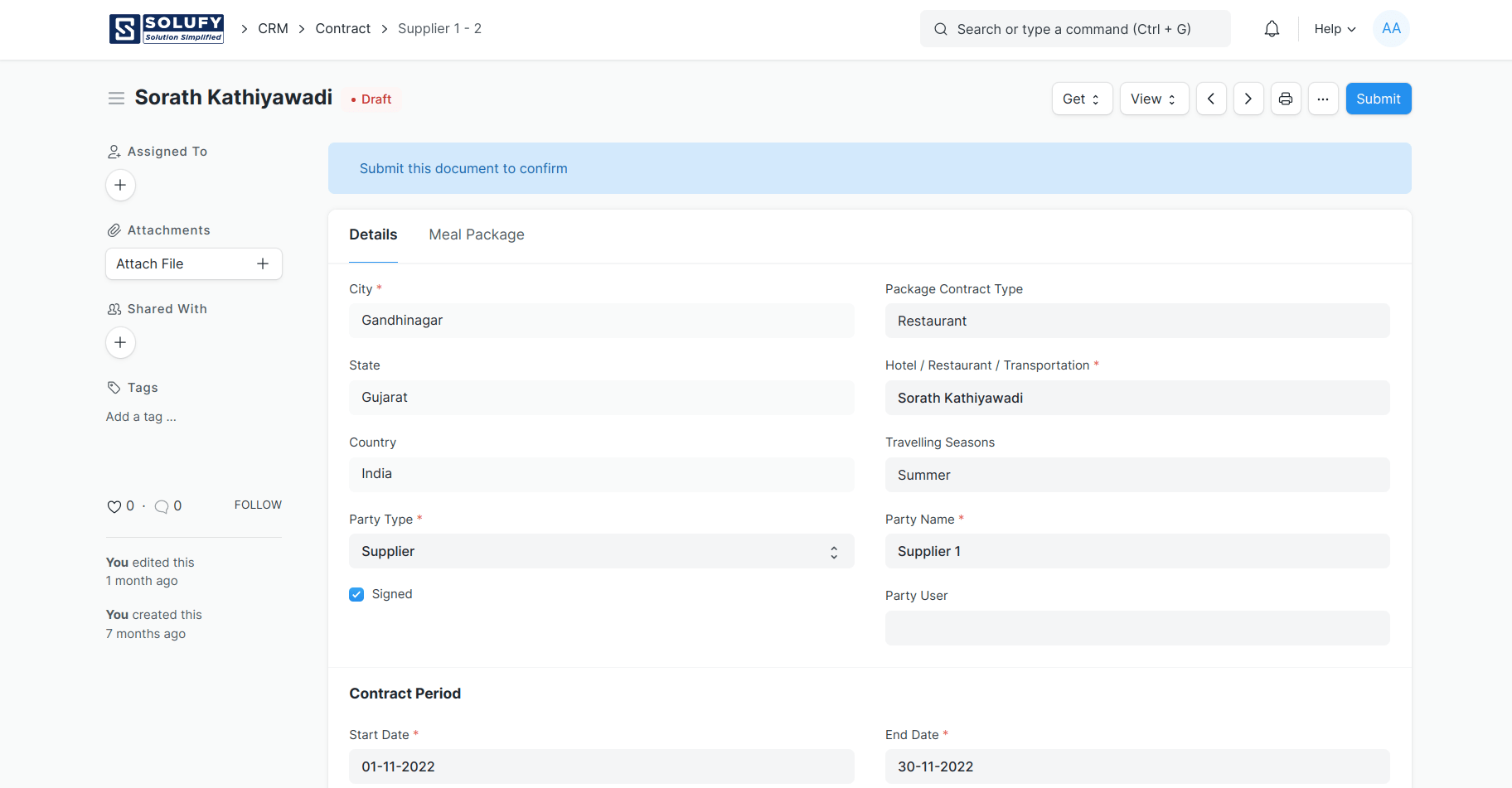Click the print icon button

1286,99
